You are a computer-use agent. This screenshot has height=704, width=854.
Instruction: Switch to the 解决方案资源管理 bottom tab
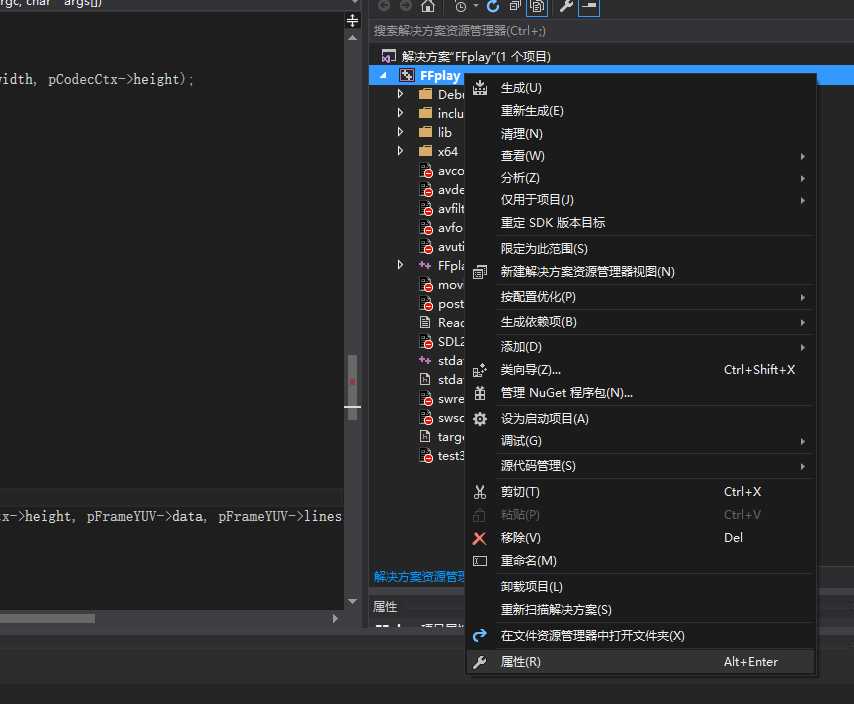418,577
